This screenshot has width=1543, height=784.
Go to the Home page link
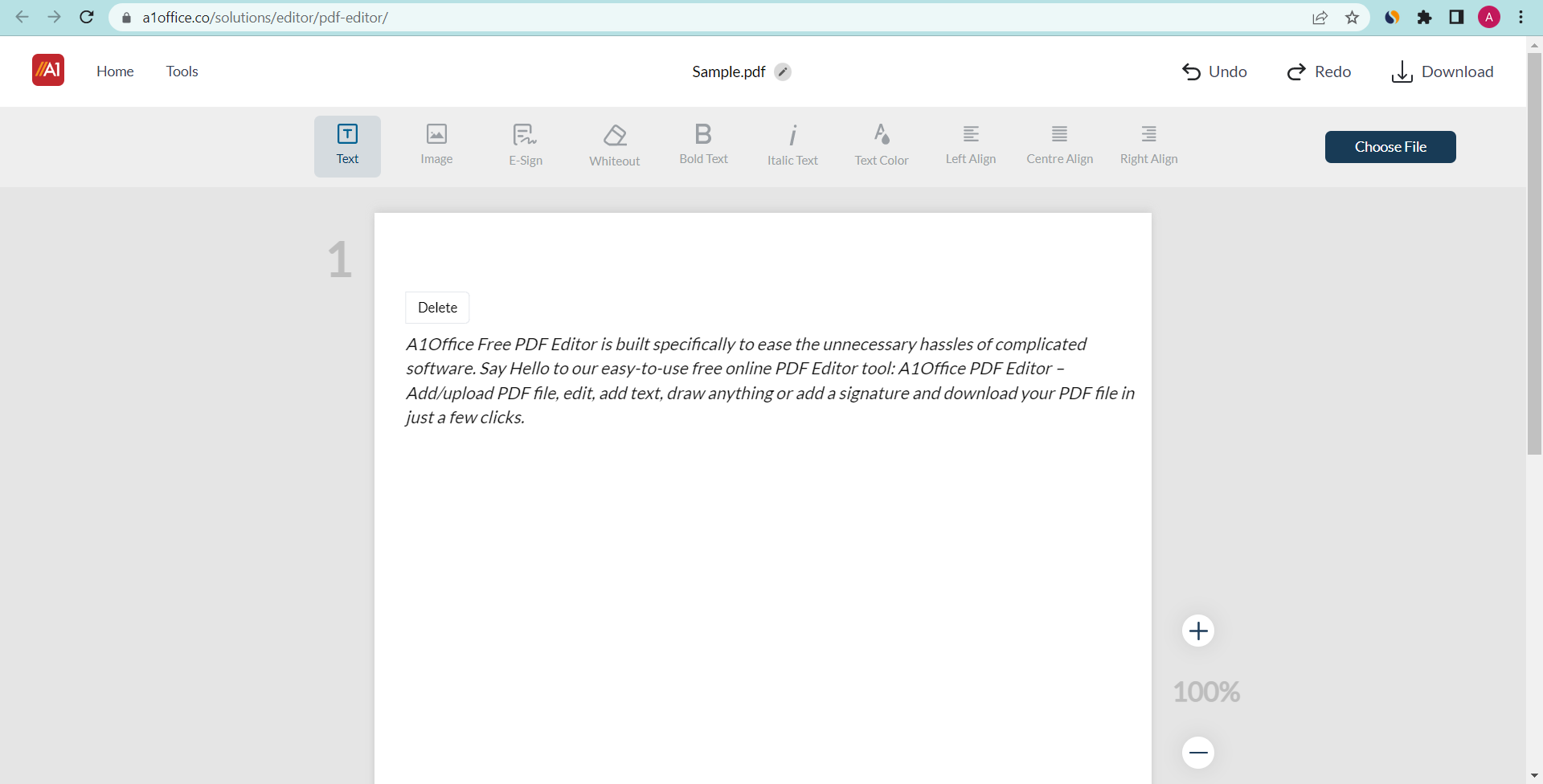point(115,71)
